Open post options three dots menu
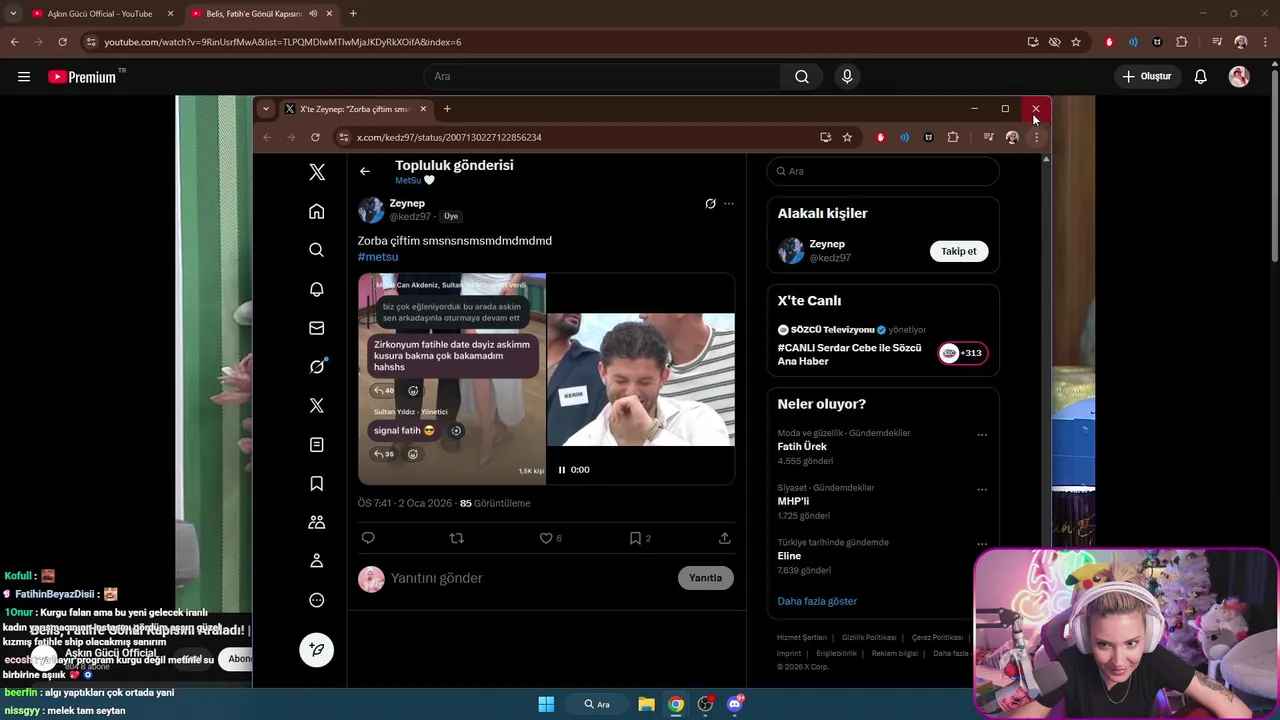 click(729, 204)
